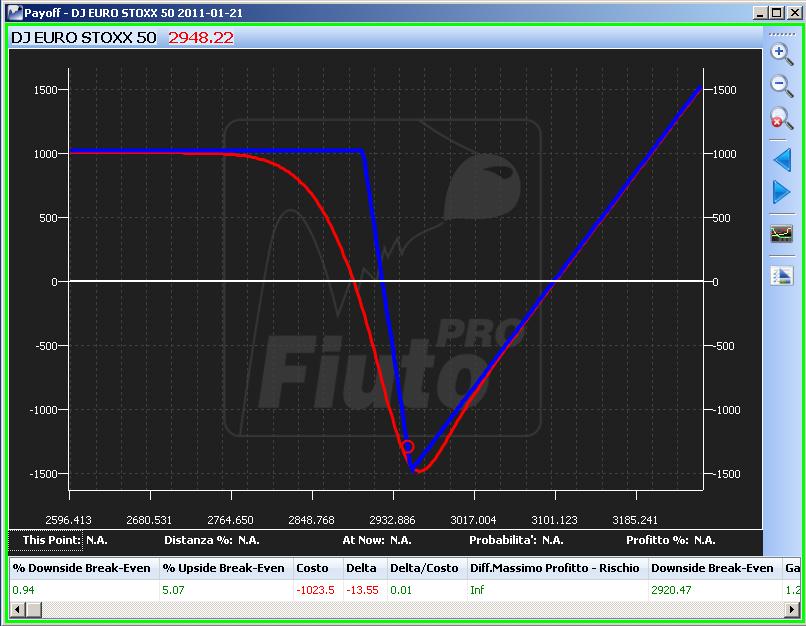Viewport: 806px width, 626px height.
Task: Open the chart display icon in sidebar
Action: (x=781, y=233)
